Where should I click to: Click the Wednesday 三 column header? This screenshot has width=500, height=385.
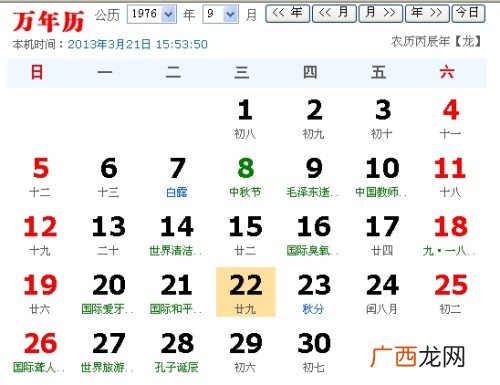tap(242, 72)
